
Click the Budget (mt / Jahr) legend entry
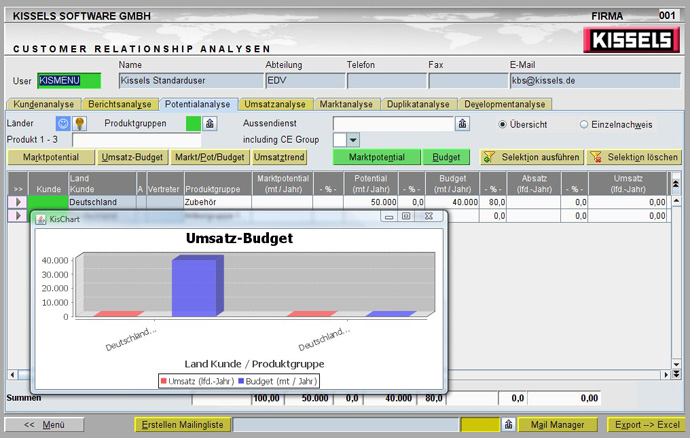coord(277,381)
